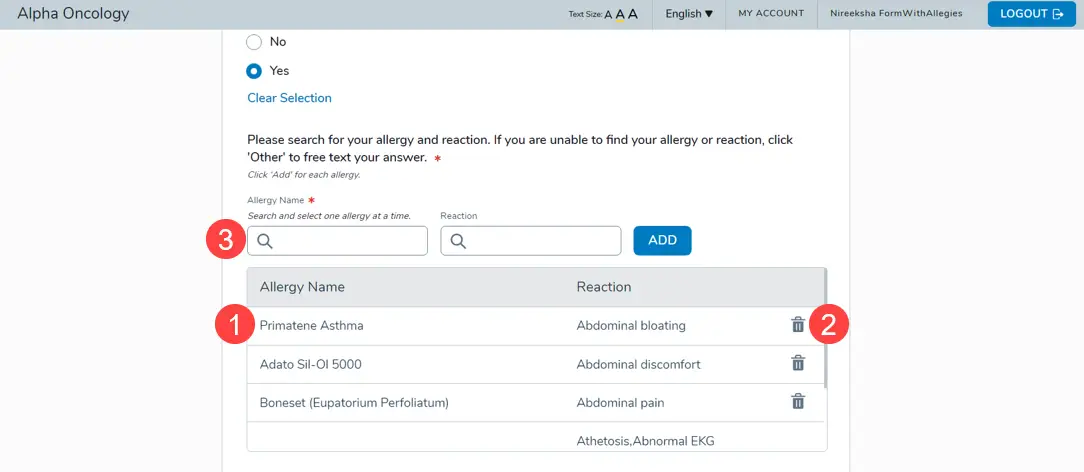Click the Allergy Name column header
Image resolution: width=1084 pixels, height=472 pixels.
tap(302, 287)
